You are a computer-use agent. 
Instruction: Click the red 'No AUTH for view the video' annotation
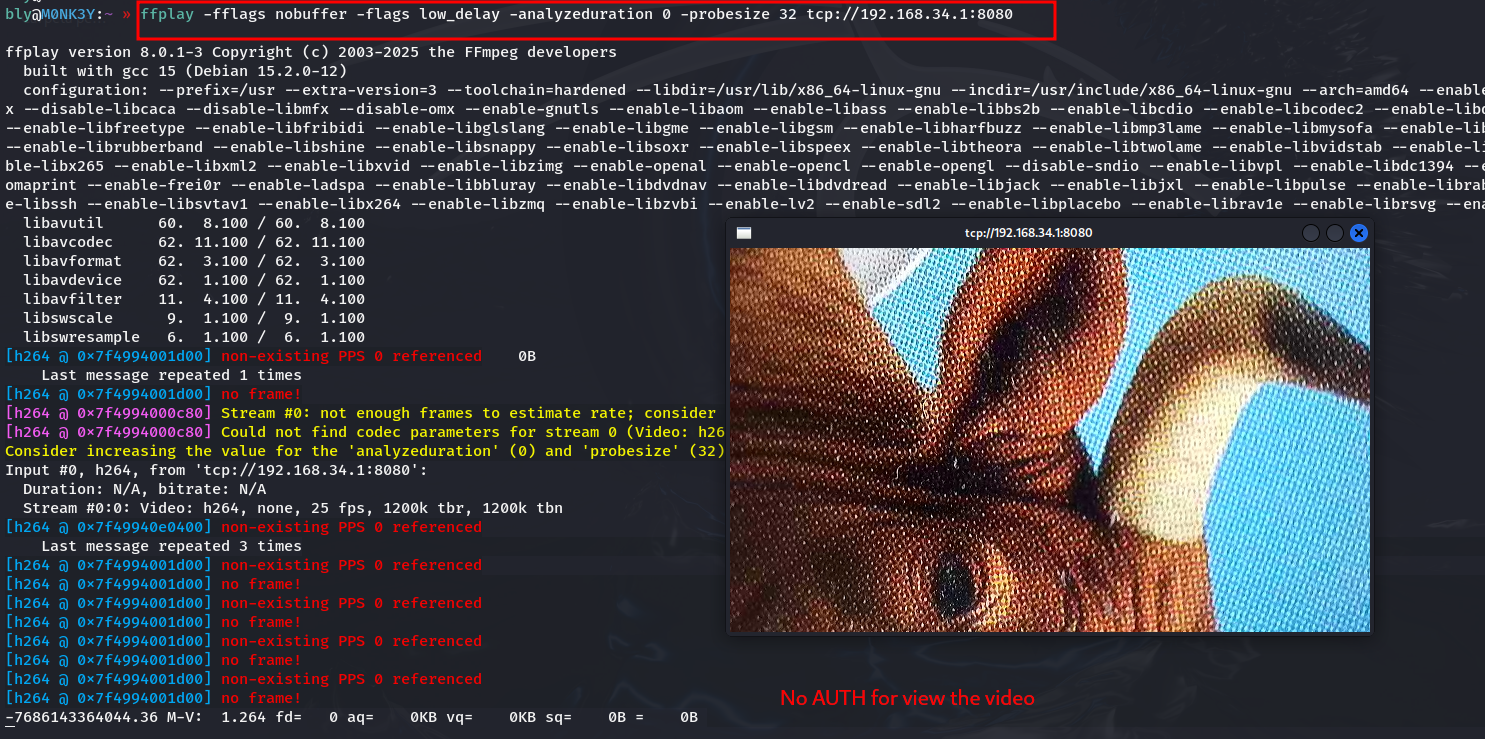click(x=907, y=698)
